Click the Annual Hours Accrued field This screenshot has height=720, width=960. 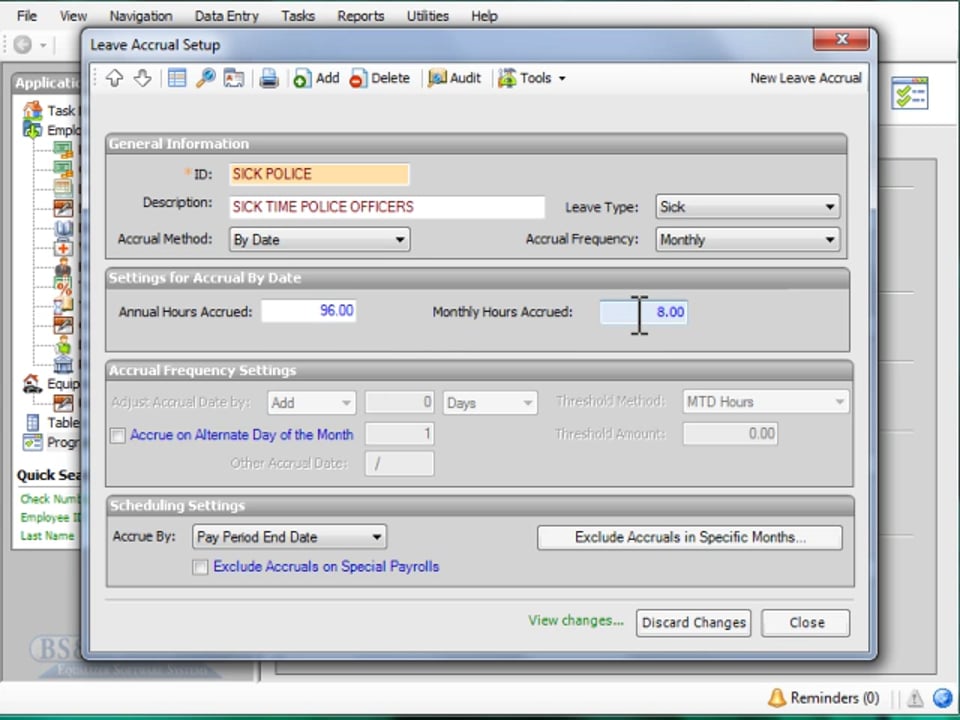tap(309, 311)
